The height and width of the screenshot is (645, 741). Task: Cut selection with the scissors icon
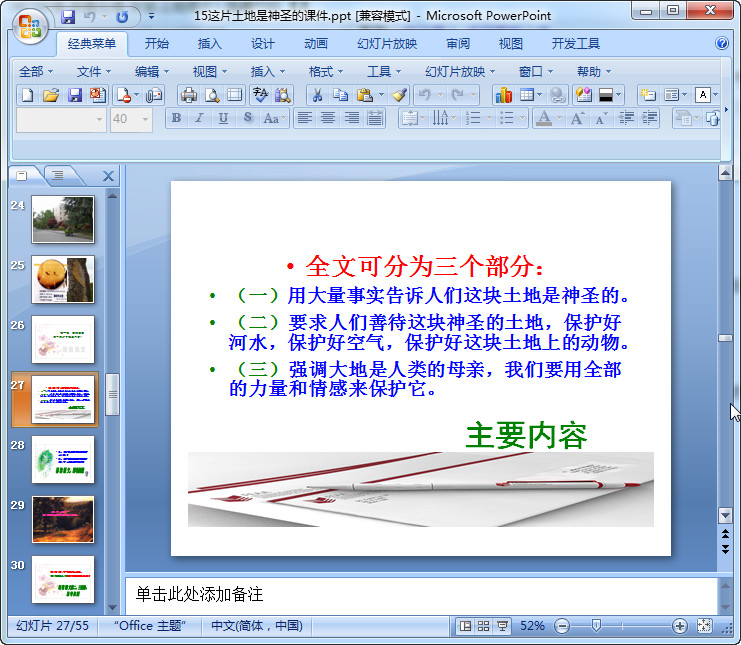coord(318,95)
